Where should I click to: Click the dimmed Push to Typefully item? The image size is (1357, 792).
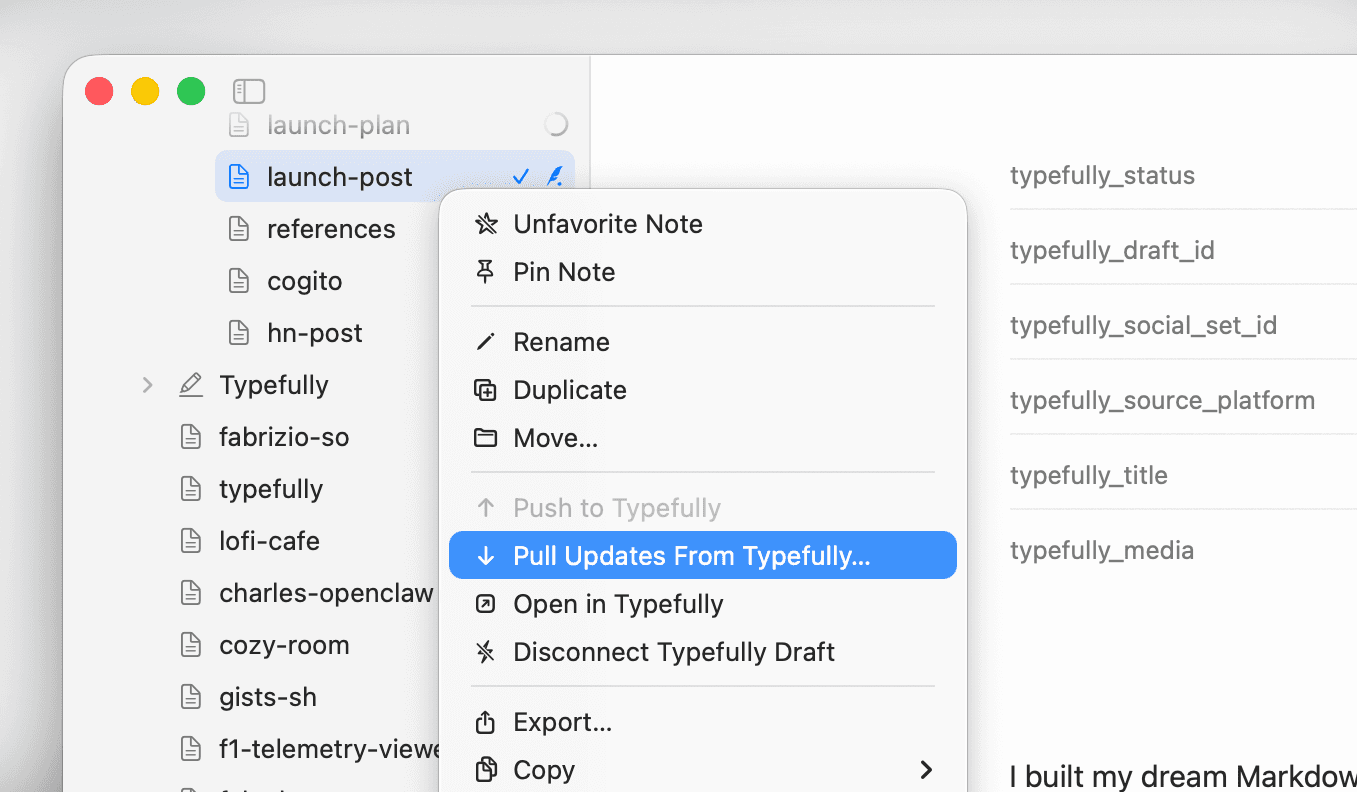coord(703,508)
